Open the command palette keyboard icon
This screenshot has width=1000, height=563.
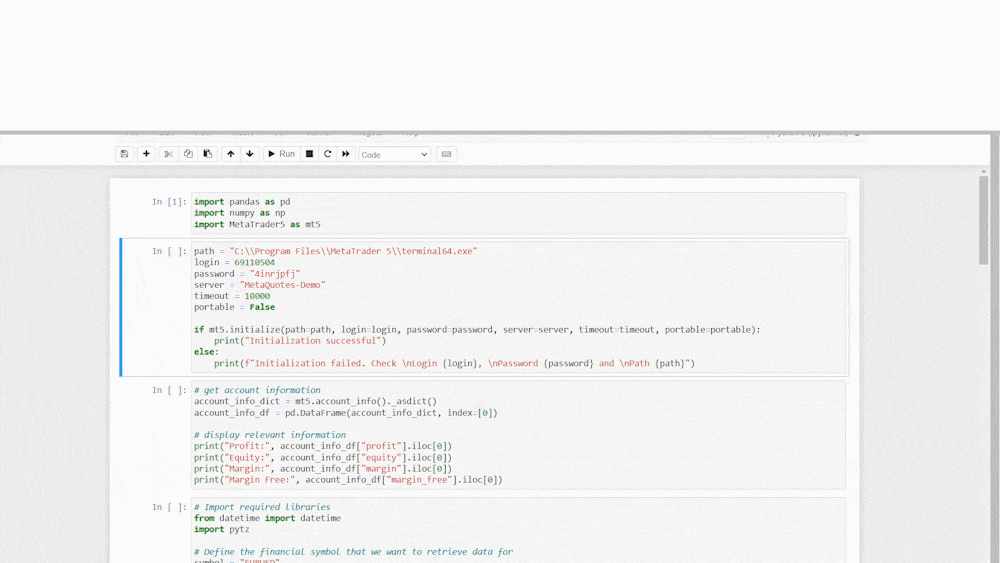(x=446, y=154)
